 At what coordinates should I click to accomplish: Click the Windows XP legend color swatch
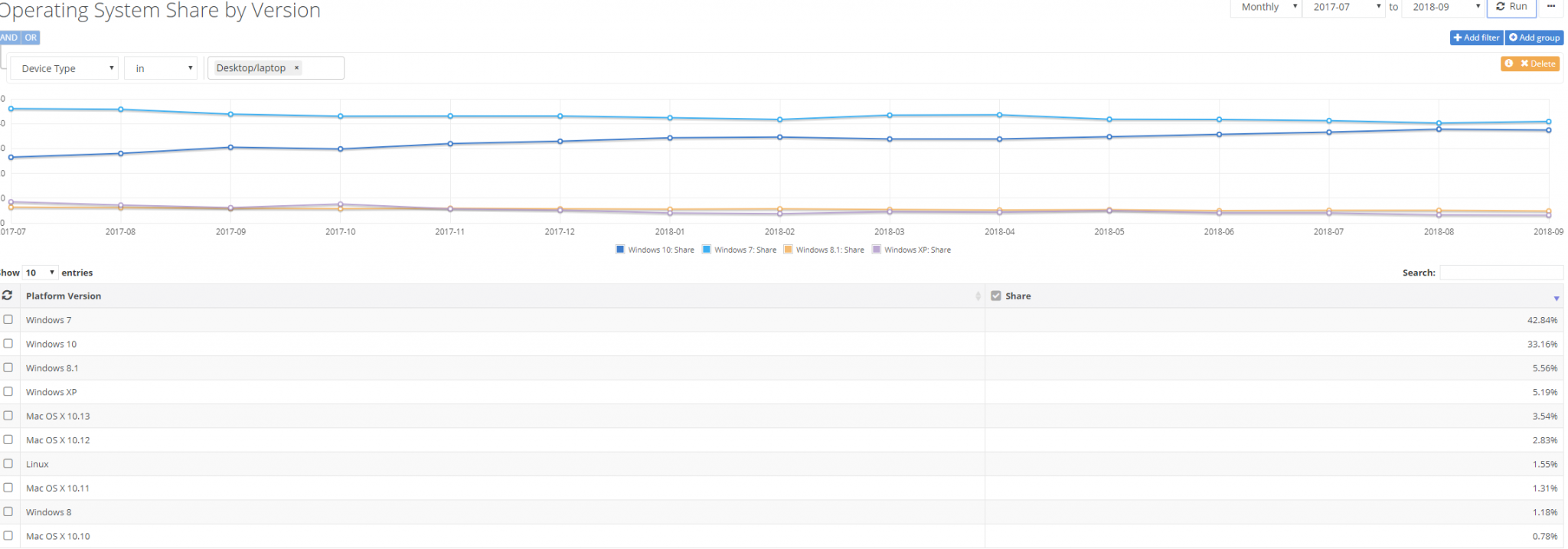click(x=877, y=249)
